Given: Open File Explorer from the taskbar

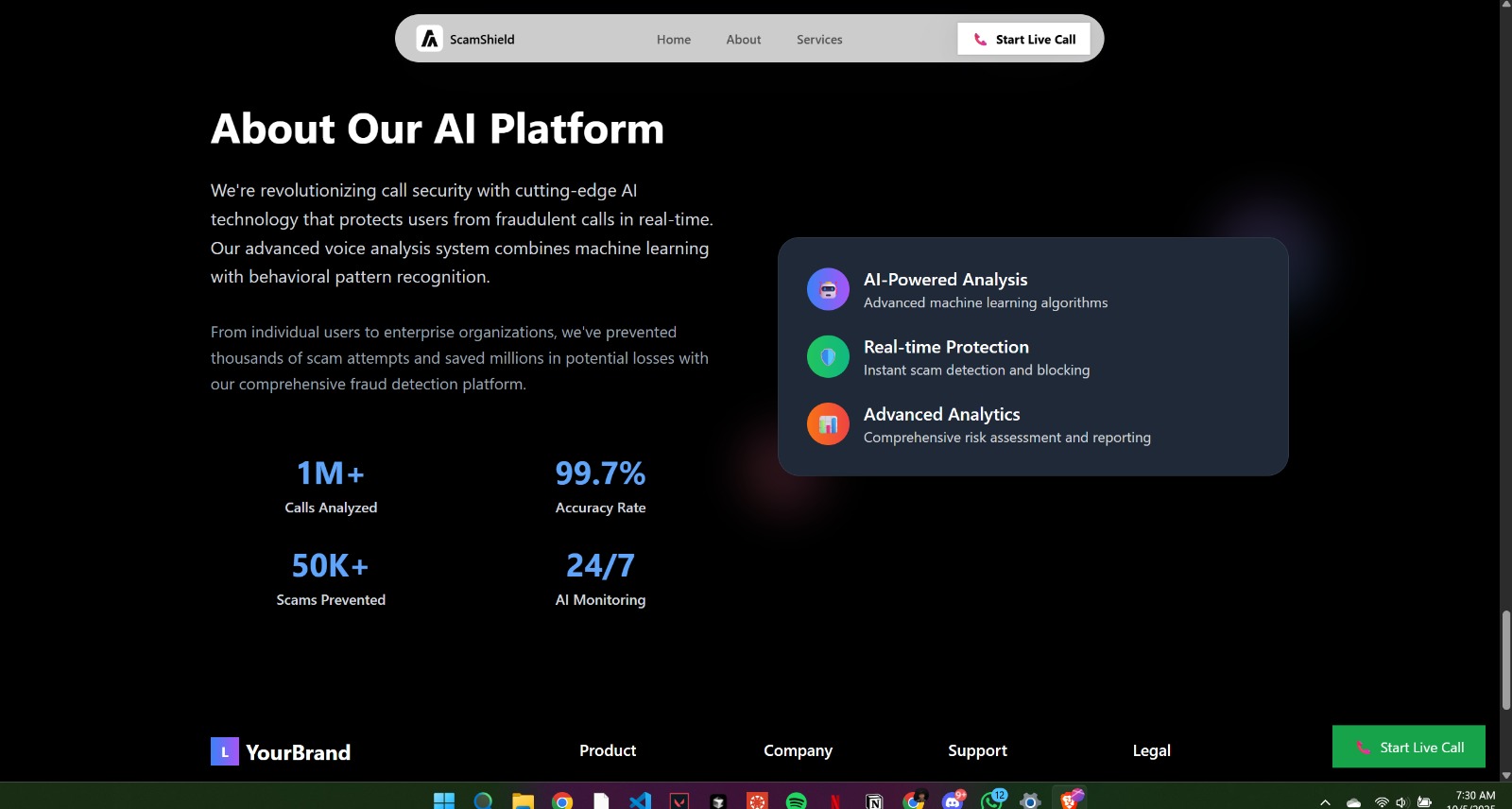Looking at the screenshot, I should click(x=523, y=801).
